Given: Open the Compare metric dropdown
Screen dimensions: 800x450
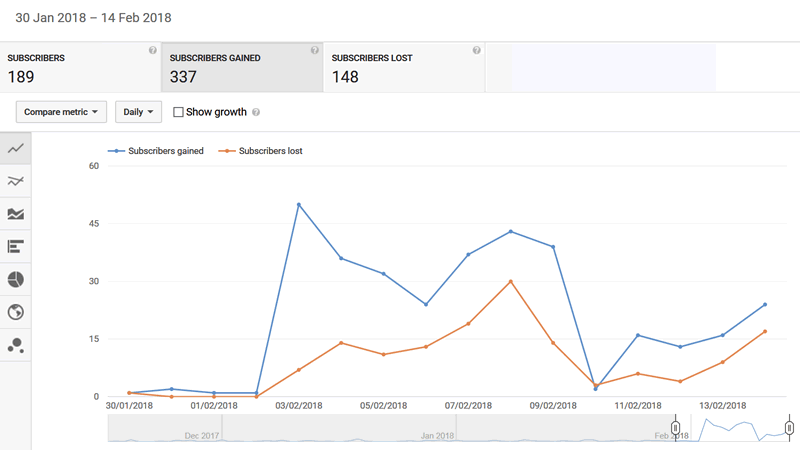Looking at the screenshot, I should [x=62, y=112].
